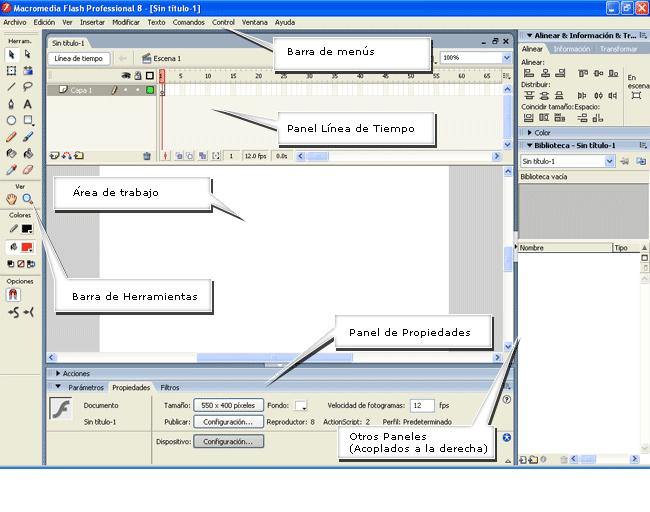Select the Brush tool
The width and height of the screenshot is (650, 512).
pos(28,137)
